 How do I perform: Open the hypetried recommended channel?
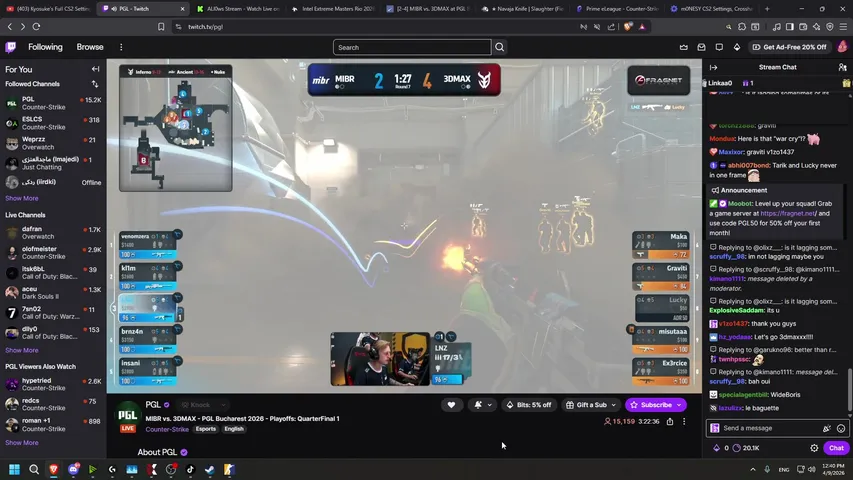pyautogui.click(x=53, y=384)
